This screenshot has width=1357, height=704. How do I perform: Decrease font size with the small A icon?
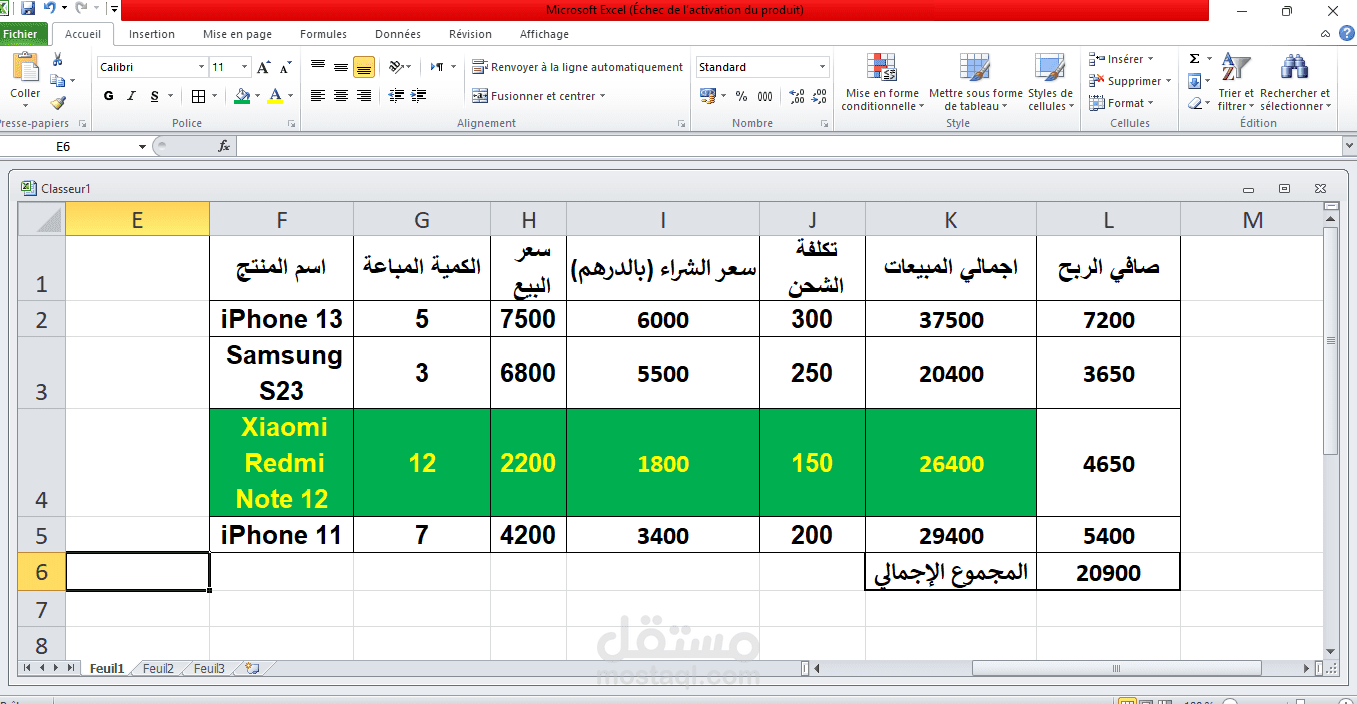(285, 67)
